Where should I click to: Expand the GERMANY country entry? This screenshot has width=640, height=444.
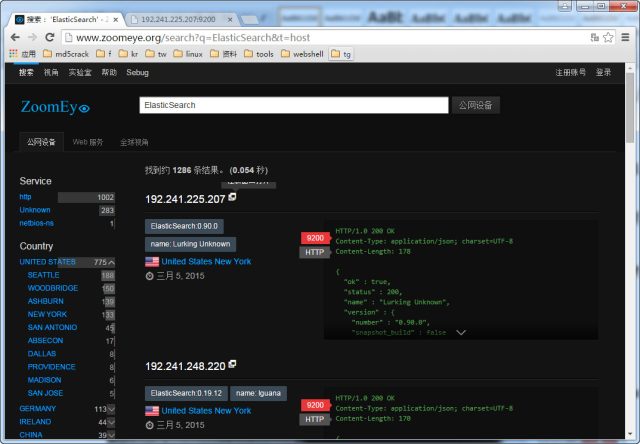(111, 408)
